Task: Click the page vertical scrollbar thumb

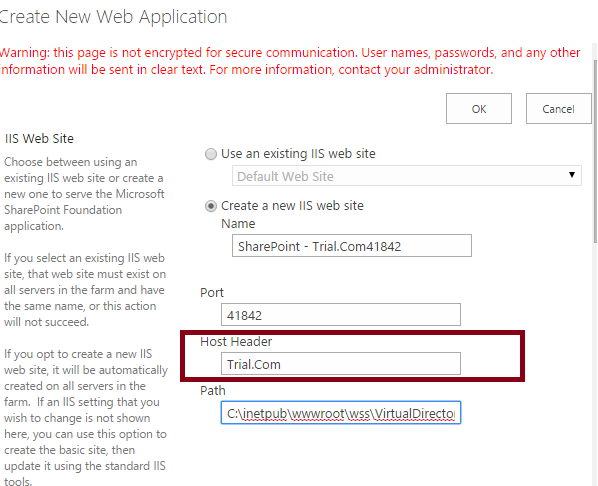Action: [x=595, y=151]
